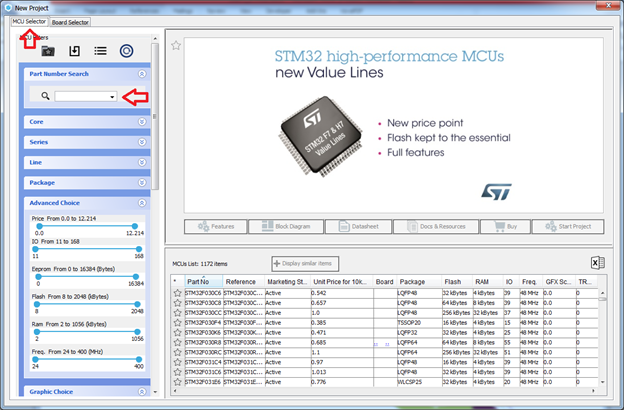Click the Buy button

tap(505, 226)
